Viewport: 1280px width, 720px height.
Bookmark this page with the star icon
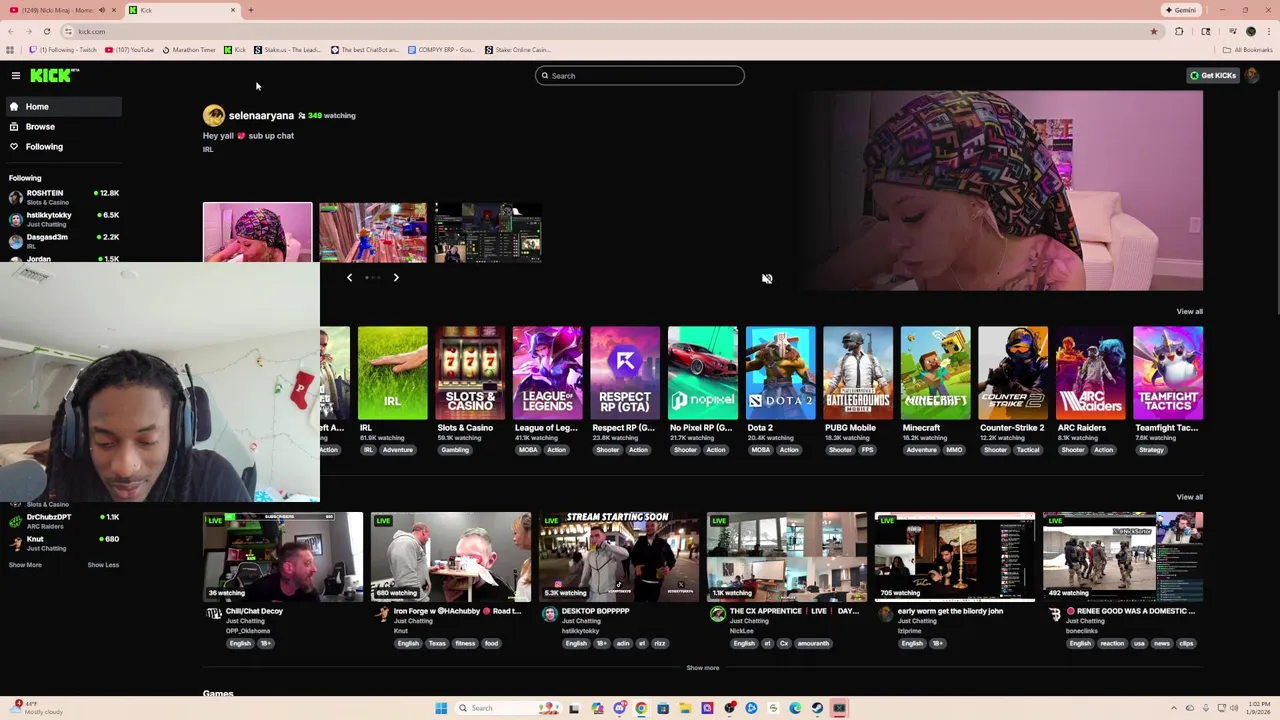1154,31
